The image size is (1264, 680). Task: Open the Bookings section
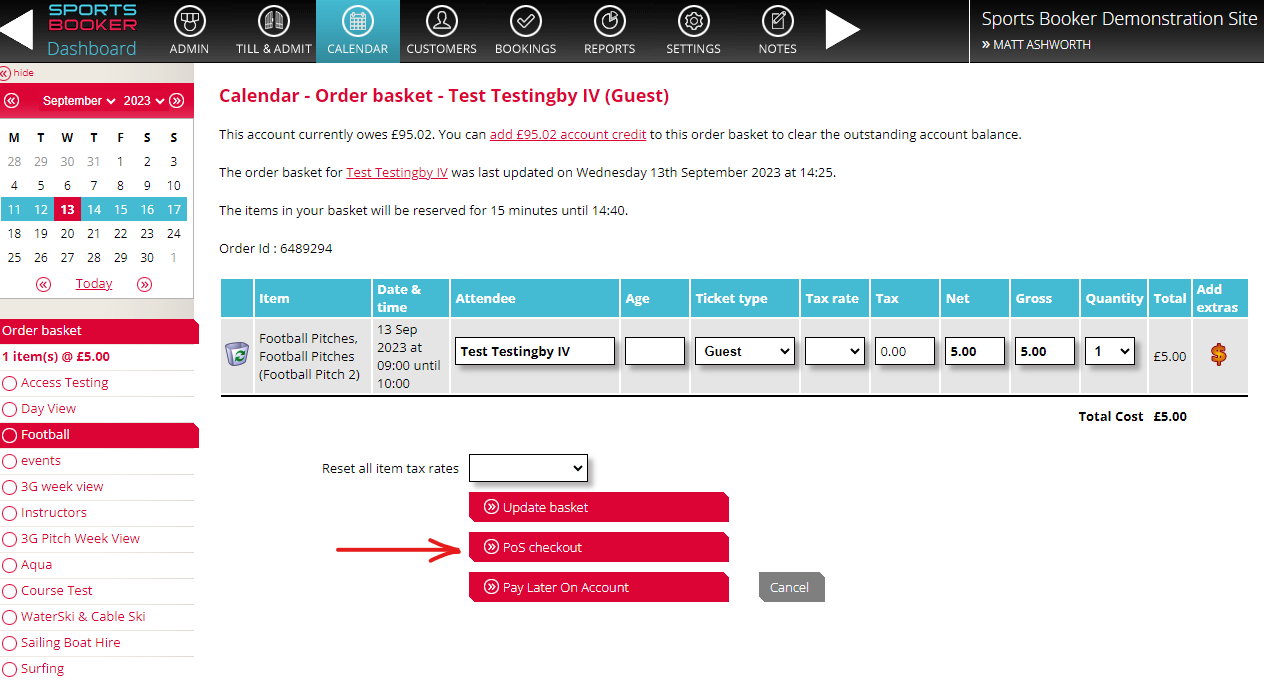click(x=525, y=31)
